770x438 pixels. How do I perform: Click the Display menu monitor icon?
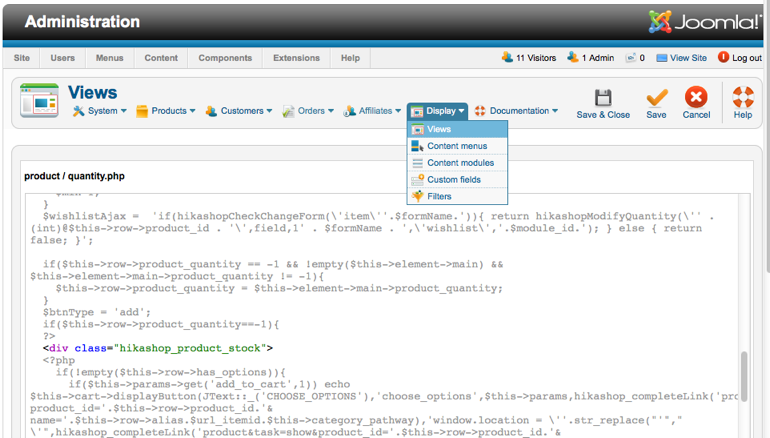[417, 112]
